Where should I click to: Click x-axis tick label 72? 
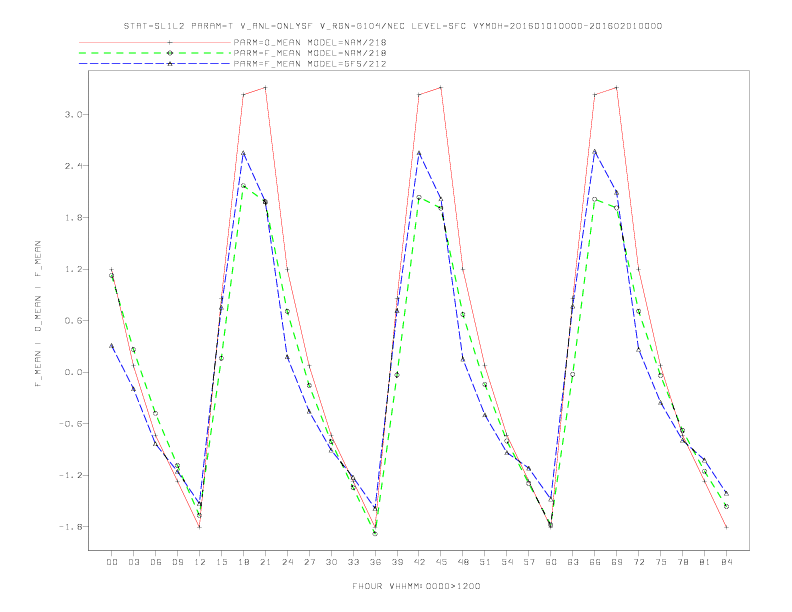pyautogui.click(x=638, y=562)
